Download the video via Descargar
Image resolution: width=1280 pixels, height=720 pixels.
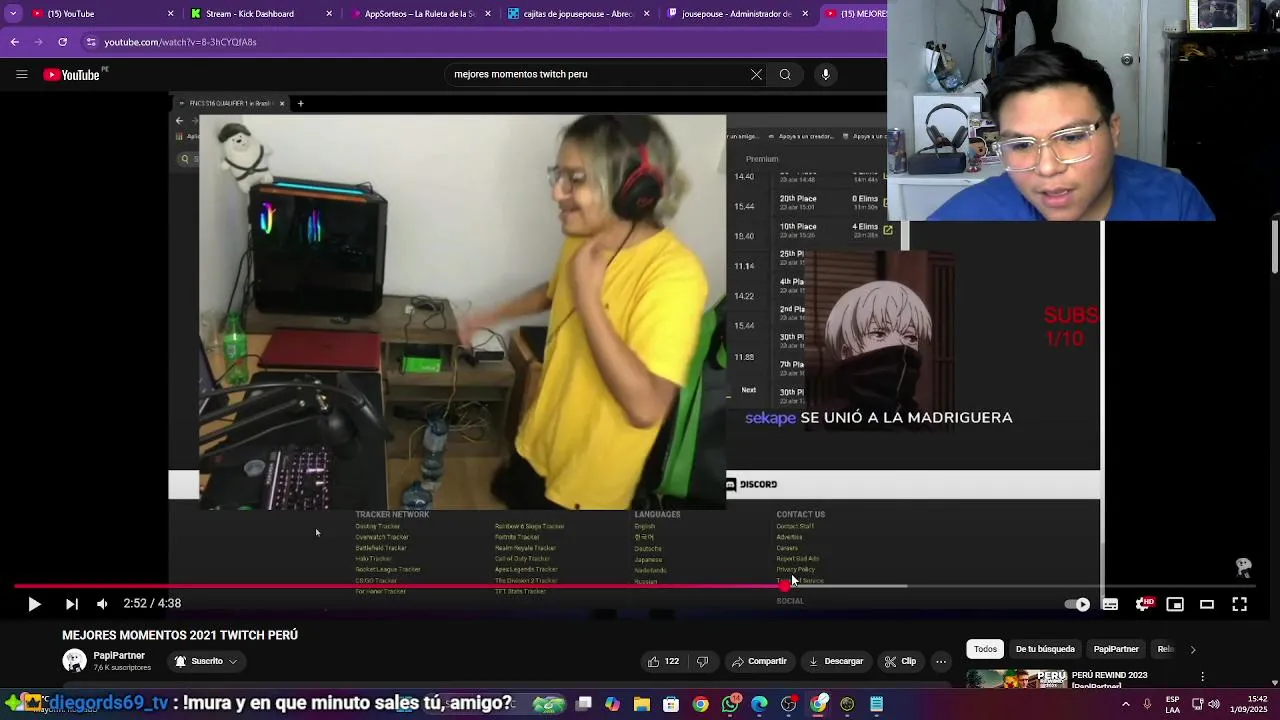click(x=835, y=661)
